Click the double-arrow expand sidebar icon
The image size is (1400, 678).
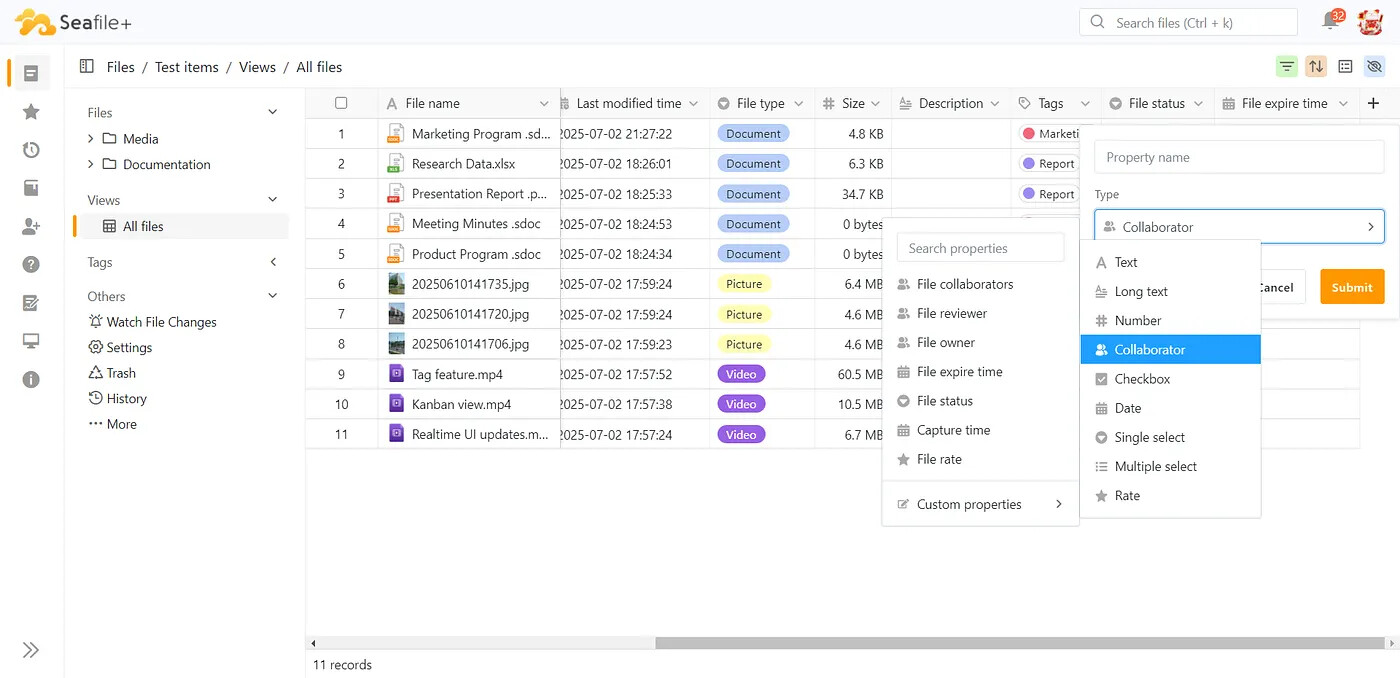point(31,650)
